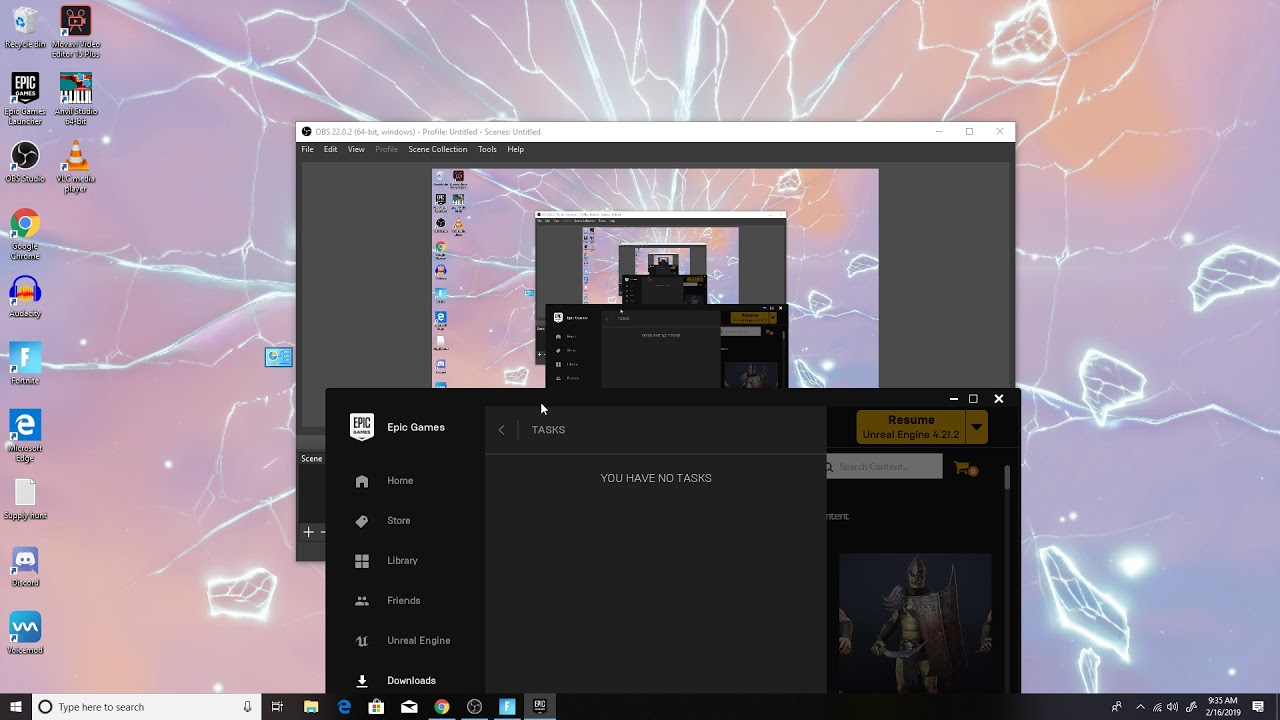The width and height of the screenshot is (1280, 720).
Task: Open the Downloads arrow icon in sidebar
Action: tap(362, 681)
